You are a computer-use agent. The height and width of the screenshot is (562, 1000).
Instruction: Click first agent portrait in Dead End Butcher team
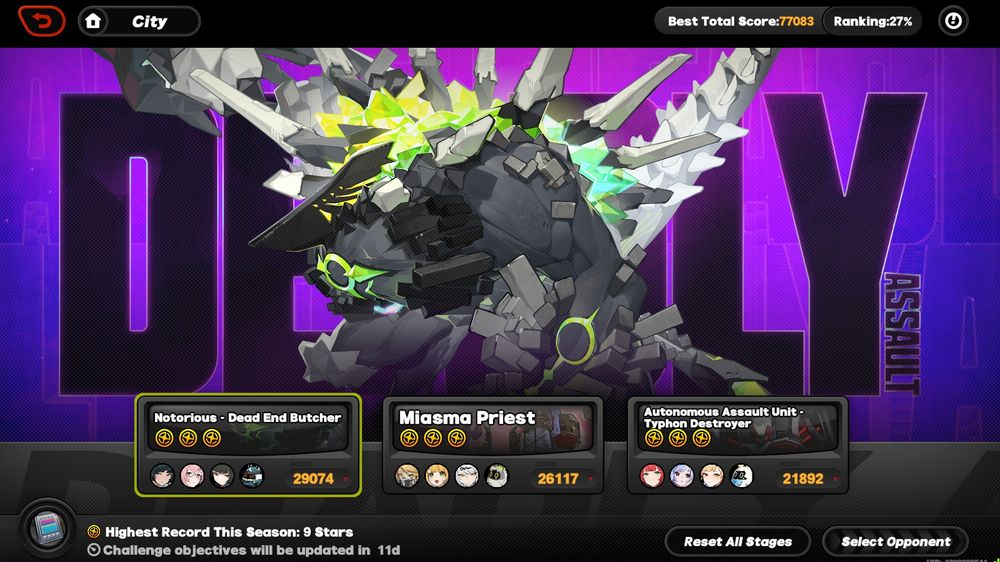pos(163,476)
